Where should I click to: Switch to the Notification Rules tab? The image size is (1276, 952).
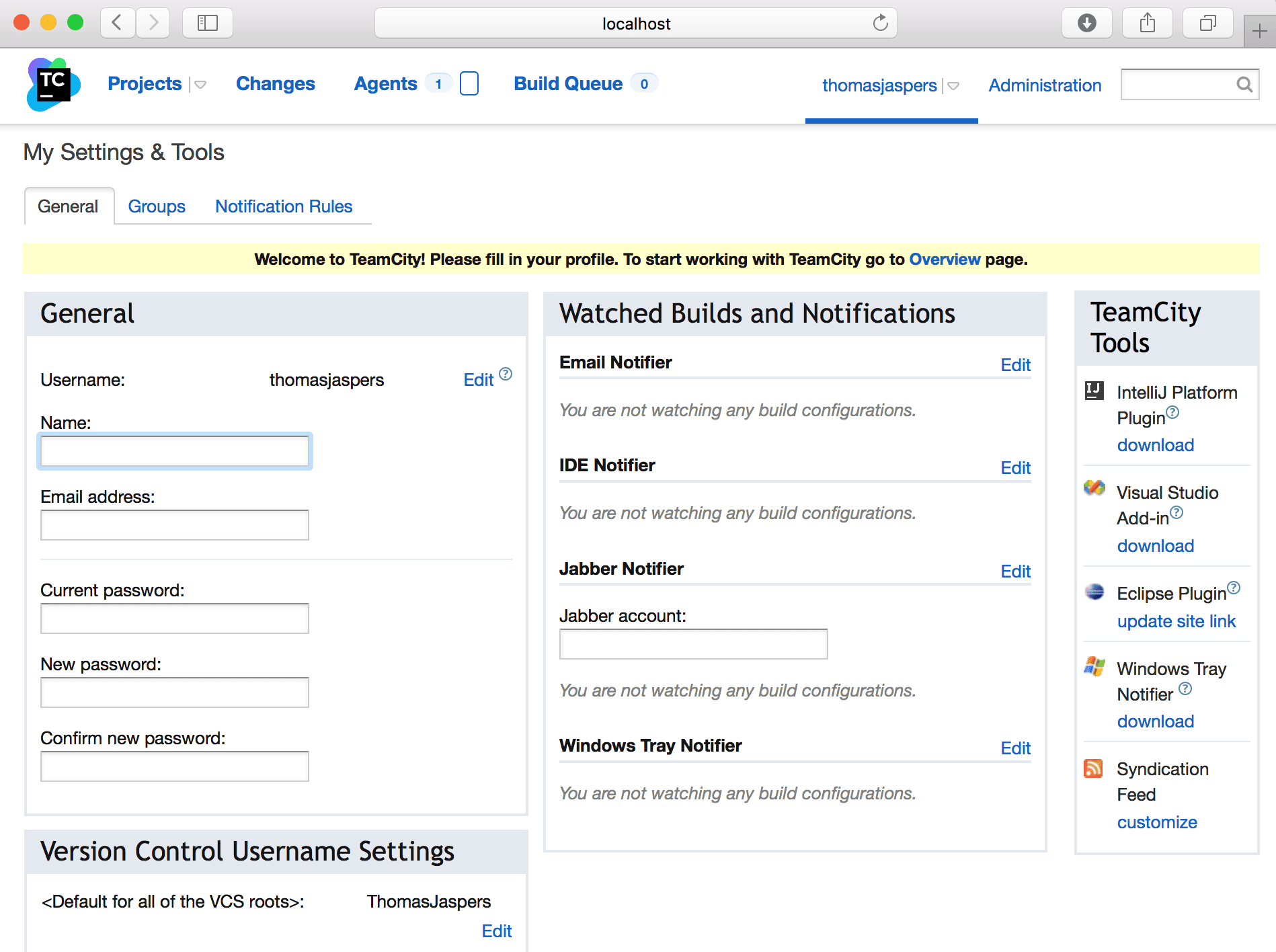pyautogui.click(x=284, y=206)
